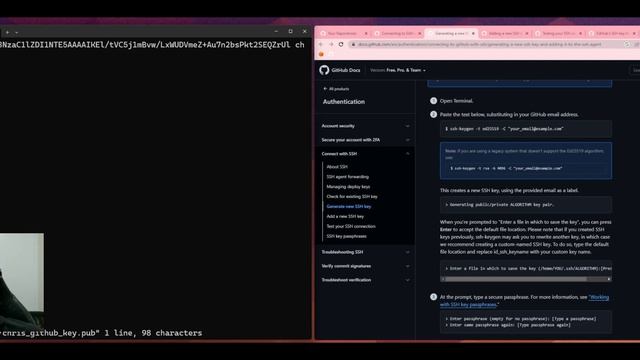Image resolution: width=640 pixels, height=360 pixels.
Task: Close the terminal window
Action: [304, 31]
